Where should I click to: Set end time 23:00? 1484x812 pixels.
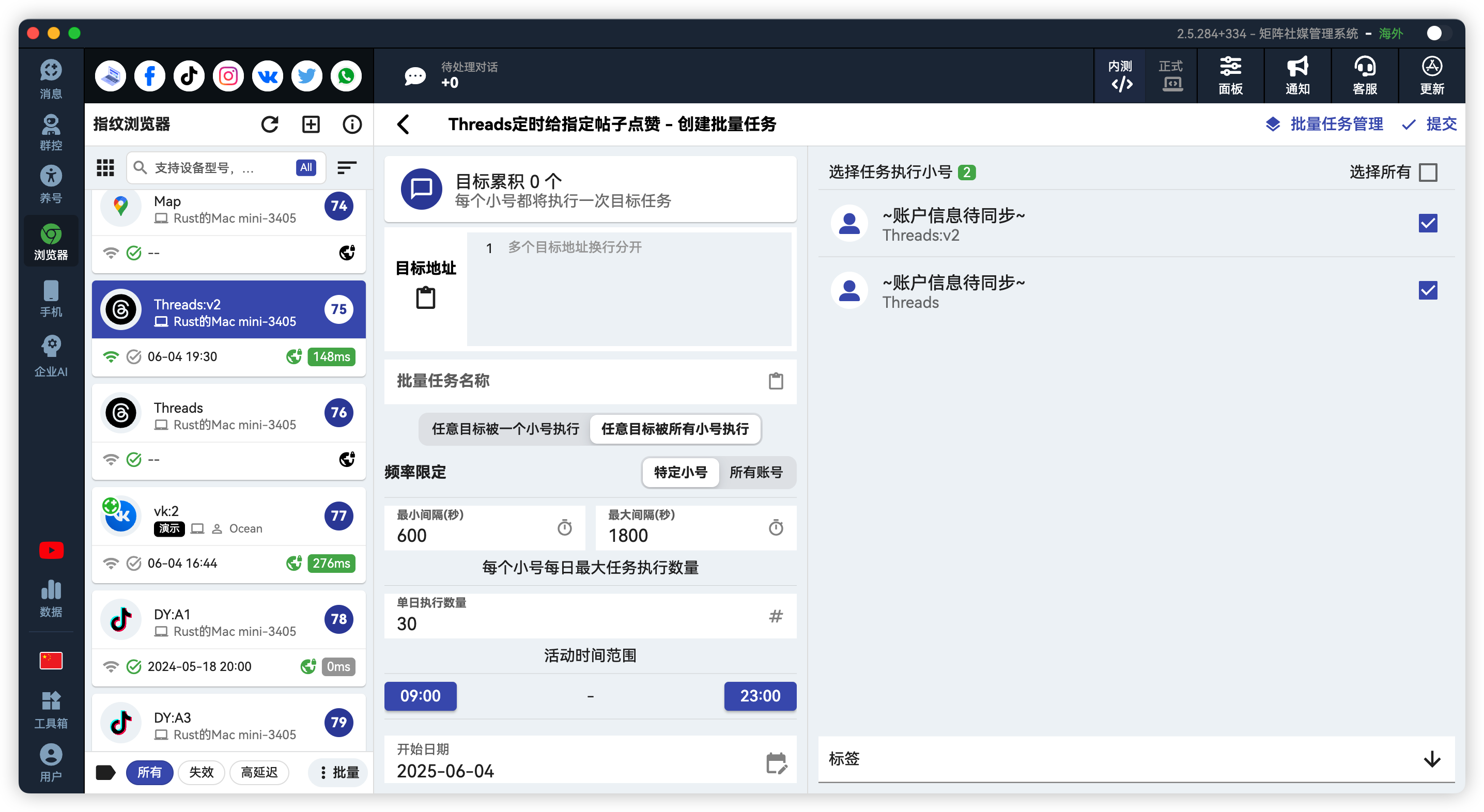point(760,696)
